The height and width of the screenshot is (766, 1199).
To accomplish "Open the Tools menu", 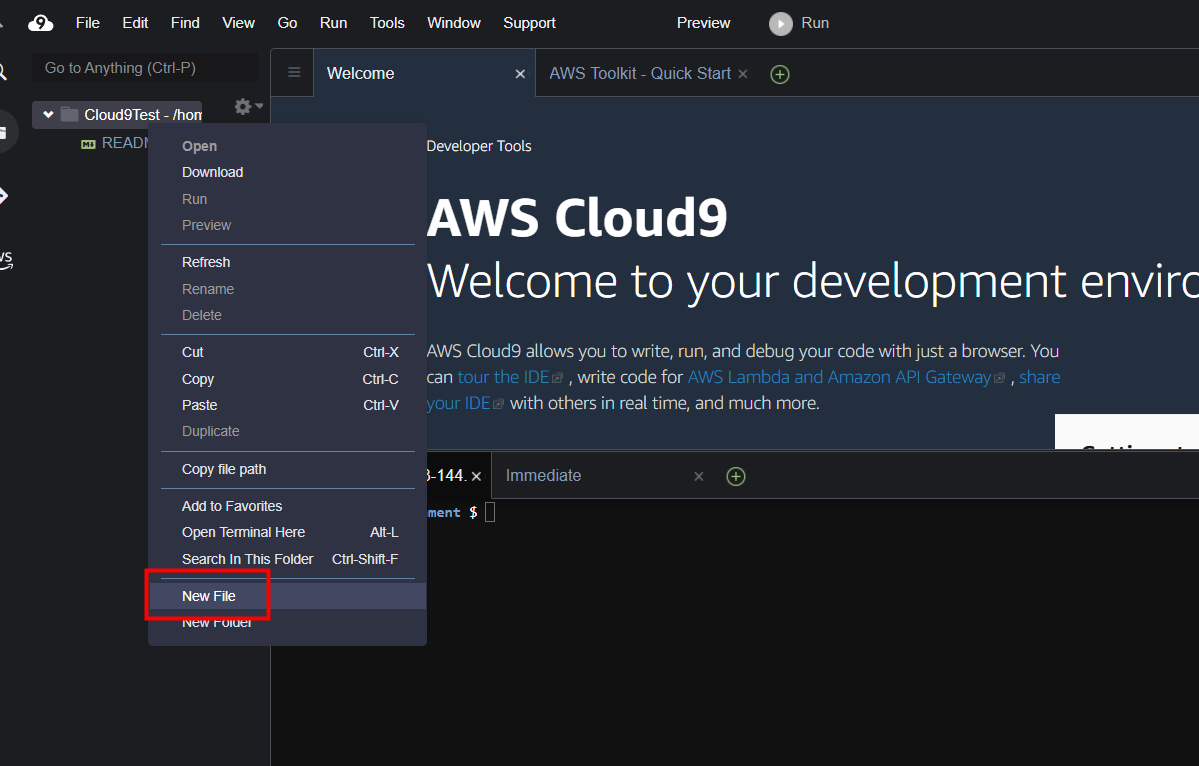I will tap(387, 23).
